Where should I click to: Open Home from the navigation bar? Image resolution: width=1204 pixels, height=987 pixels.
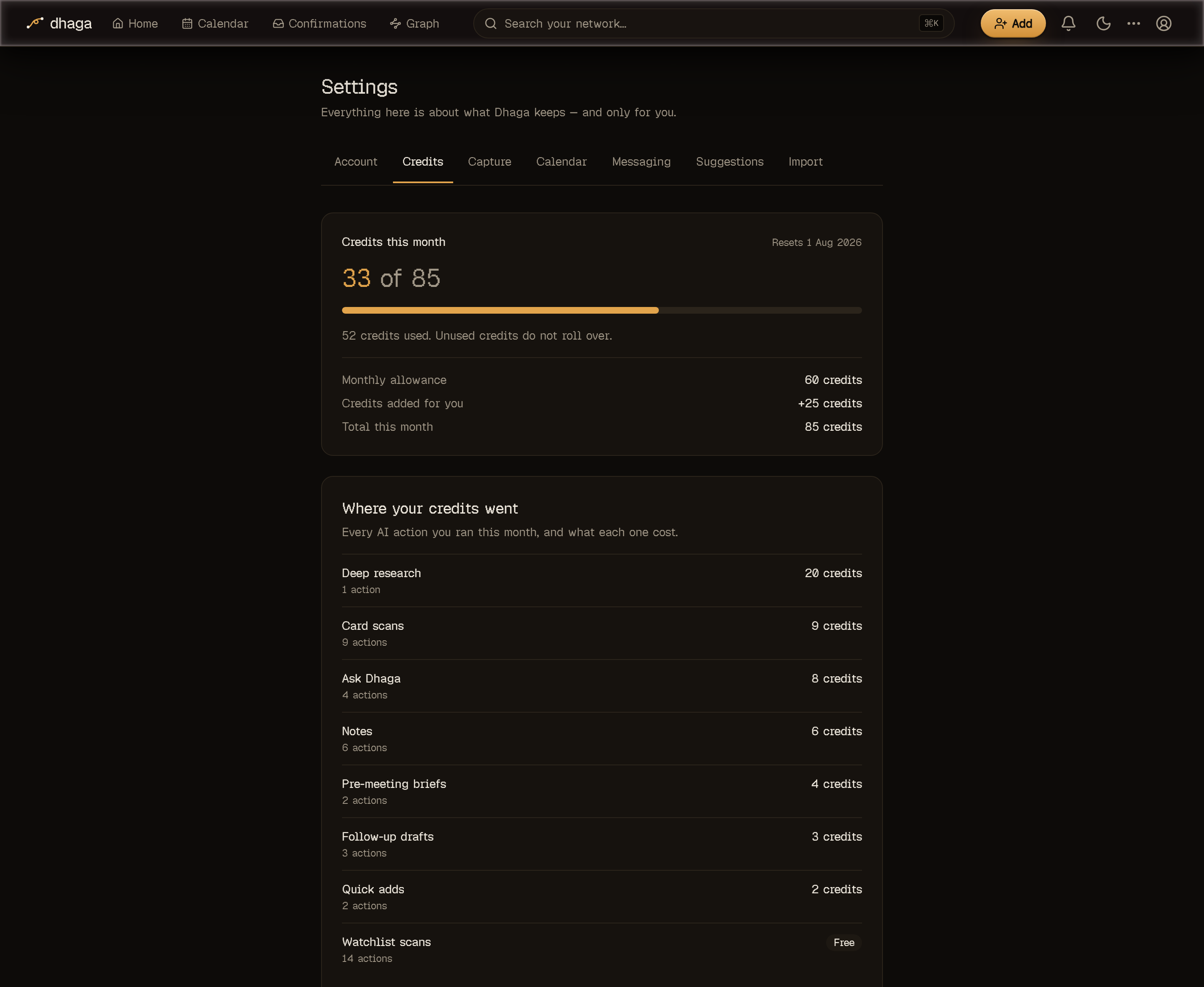click(x=135, y=23)
